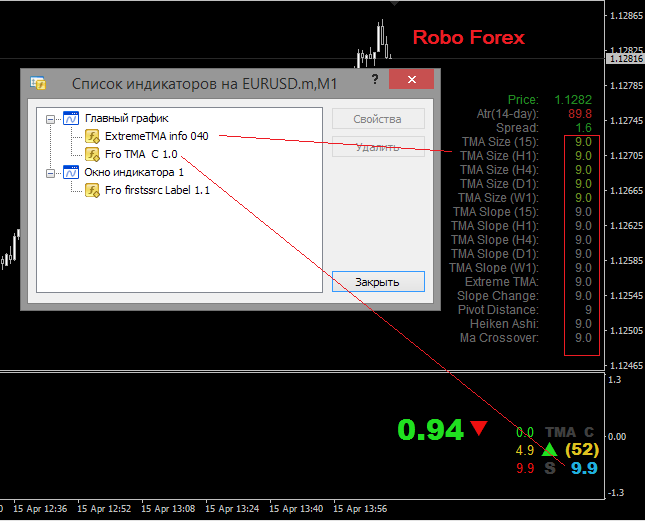Click the 15 Apr 13:08 time label
Screen dimensions: 645x521
pyautogui.click(x=168, y=509)
